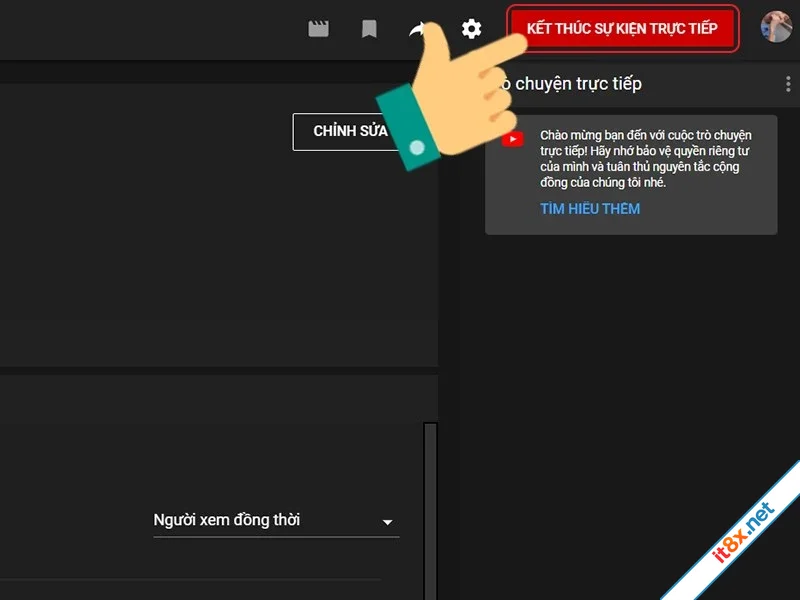Click the TÌM HIỂU THÊM link
Image resolution: width=800 pixels, height=600 pixels.
click(590, 209)
